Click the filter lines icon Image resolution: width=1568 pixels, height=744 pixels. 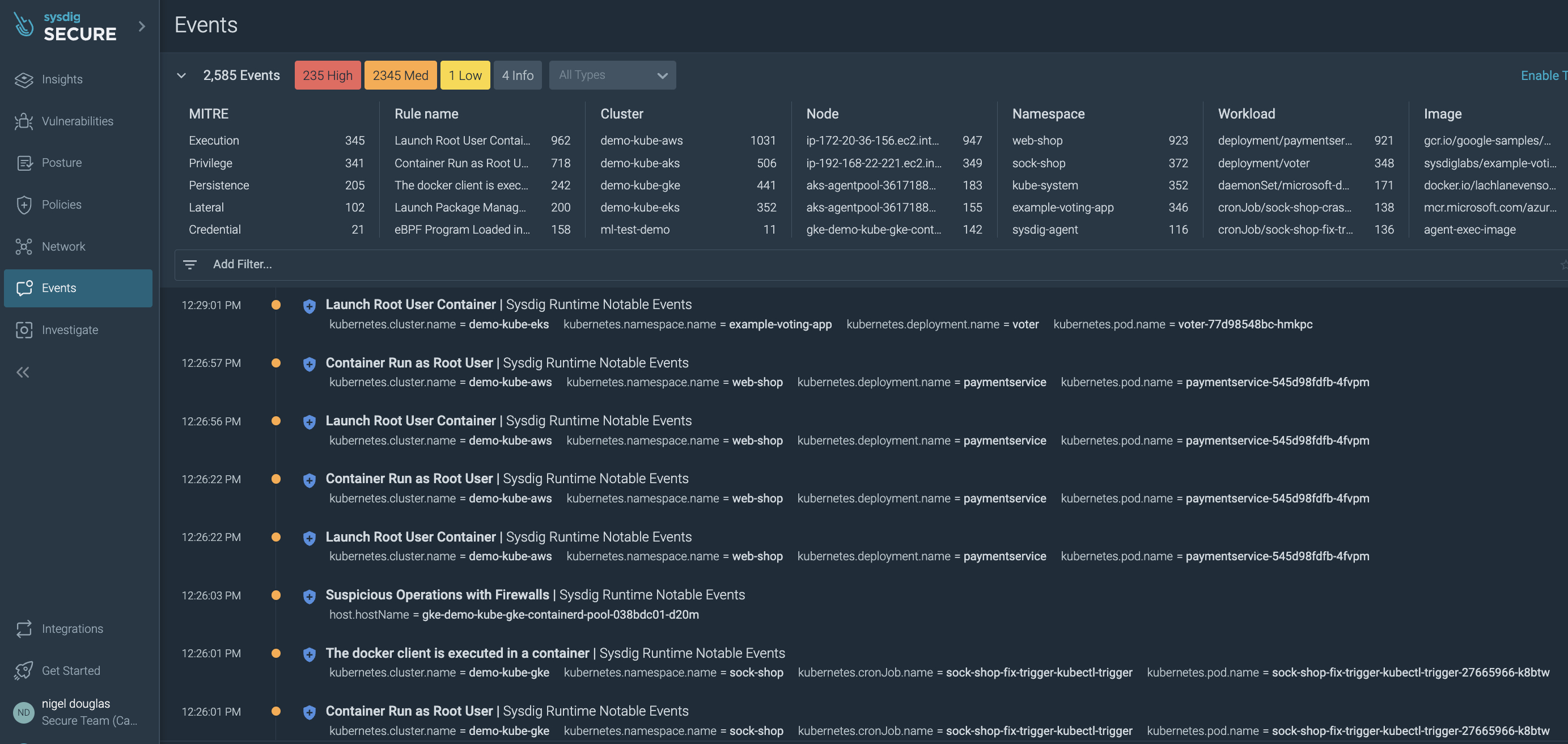(190, 264)
